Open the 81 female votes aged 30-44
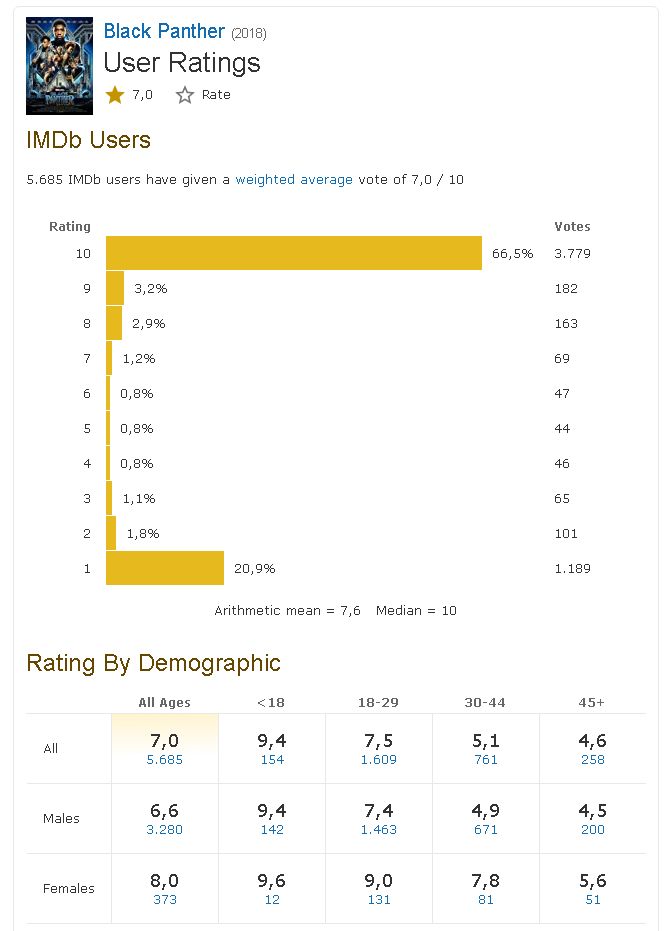 point(485,899)
